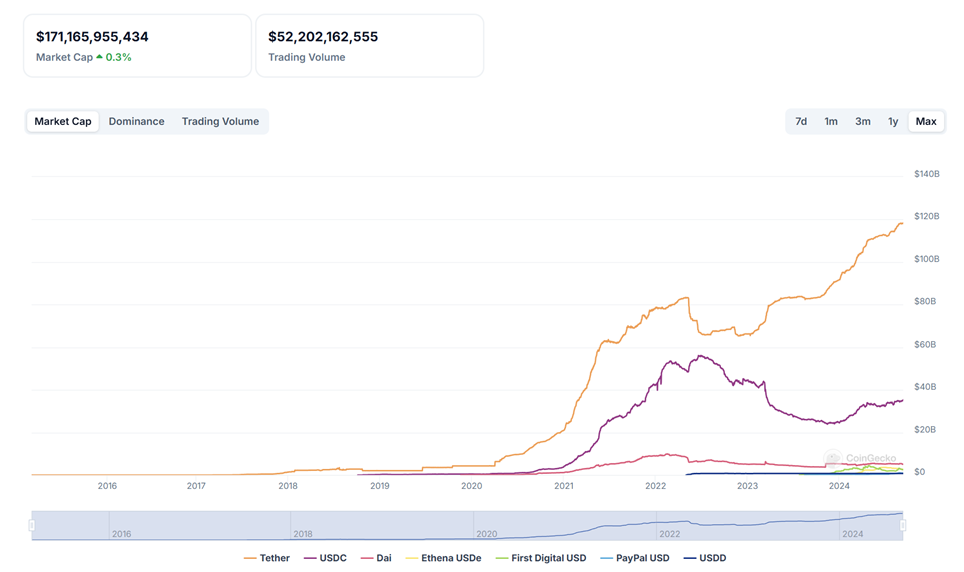Toggle the USDC series legend marker

[x=310, y=558]
